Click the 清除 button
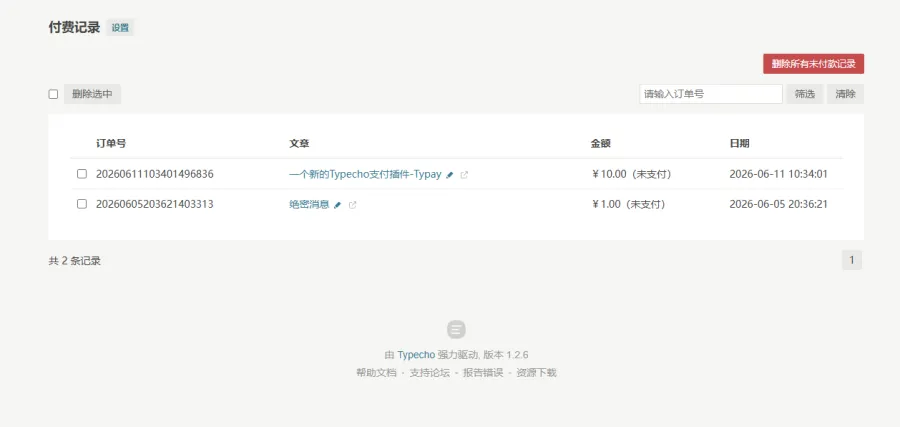 (845, 94)
